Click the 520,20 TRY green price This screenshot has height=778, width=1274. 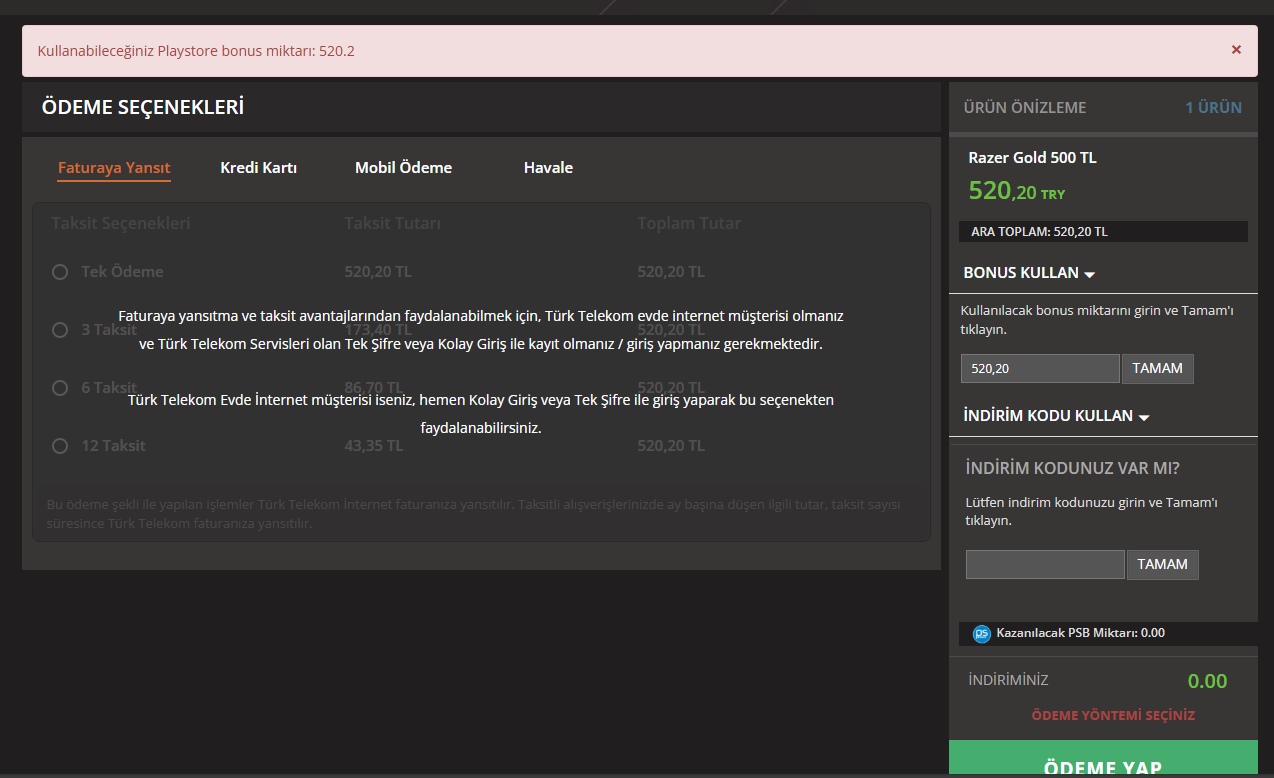click(x=1017, y=191)
